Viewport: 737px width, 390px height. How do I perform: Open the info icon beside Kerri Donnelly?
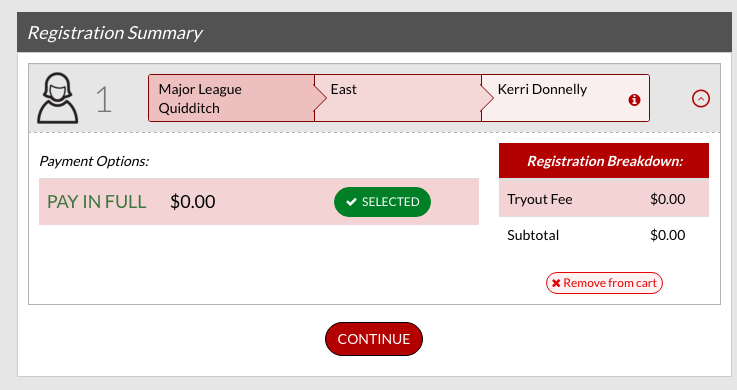[634, 100]
